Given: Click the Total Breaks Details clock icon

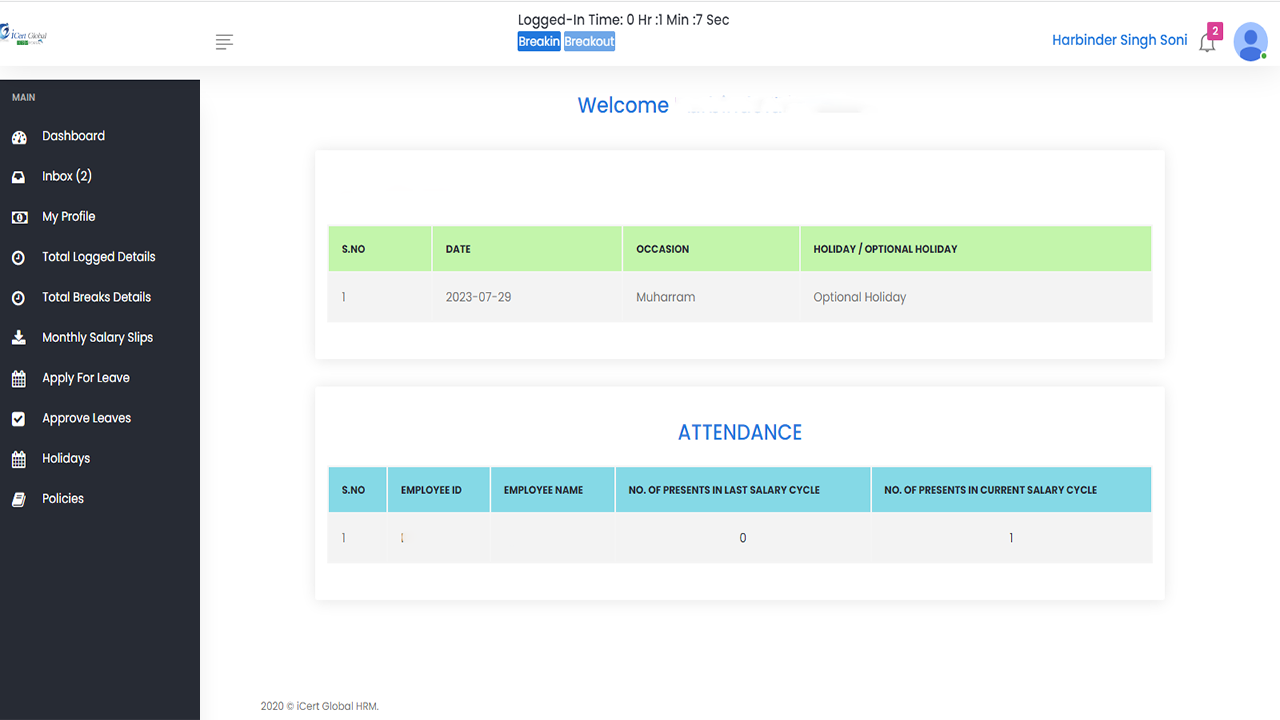Looking at the screenshot, I should (x=18, y=298).
